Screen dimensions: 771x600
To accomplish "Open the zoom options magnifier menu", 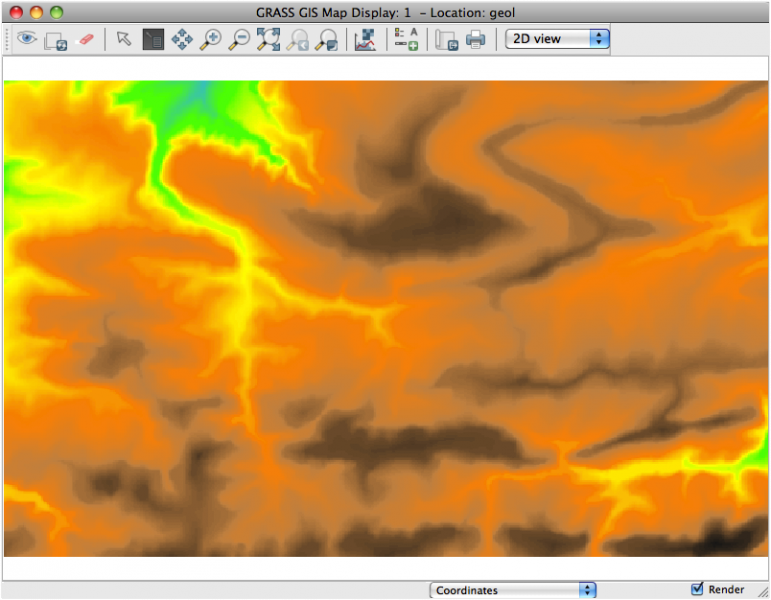I will point(326,40).
